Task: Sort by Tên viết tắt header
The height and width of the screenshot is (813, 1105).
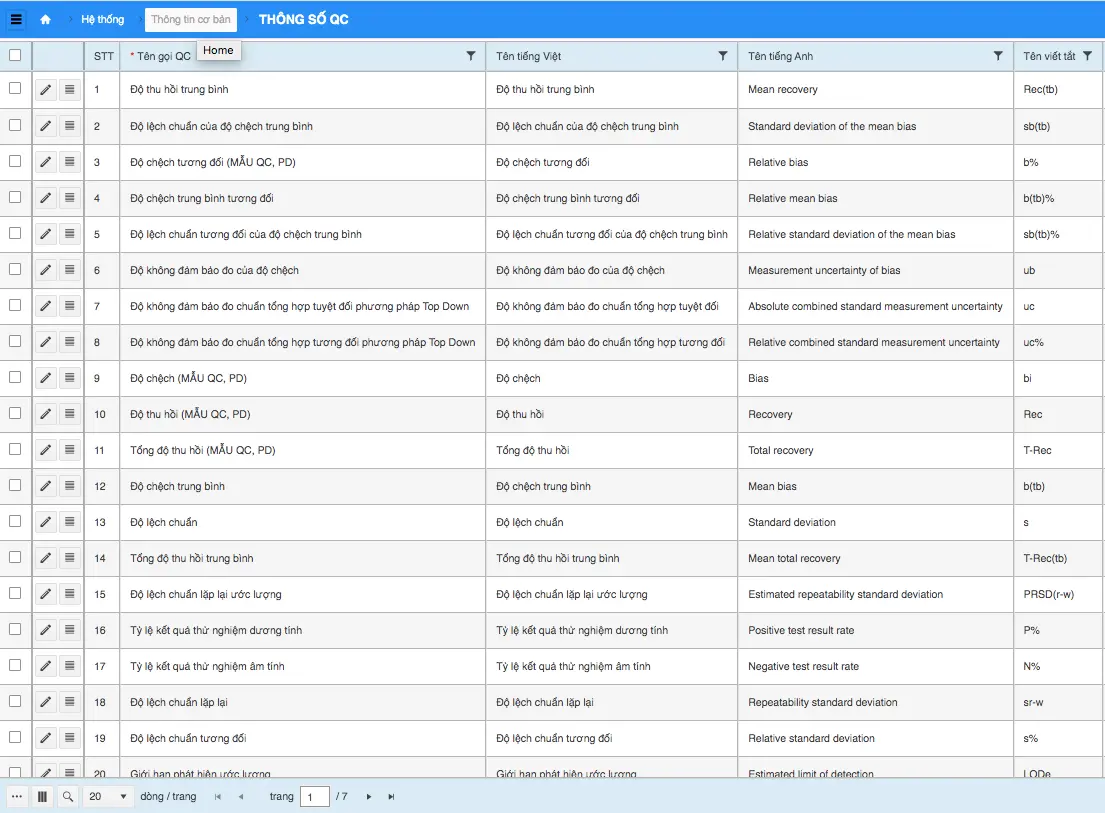Action: click(1049, 56)
